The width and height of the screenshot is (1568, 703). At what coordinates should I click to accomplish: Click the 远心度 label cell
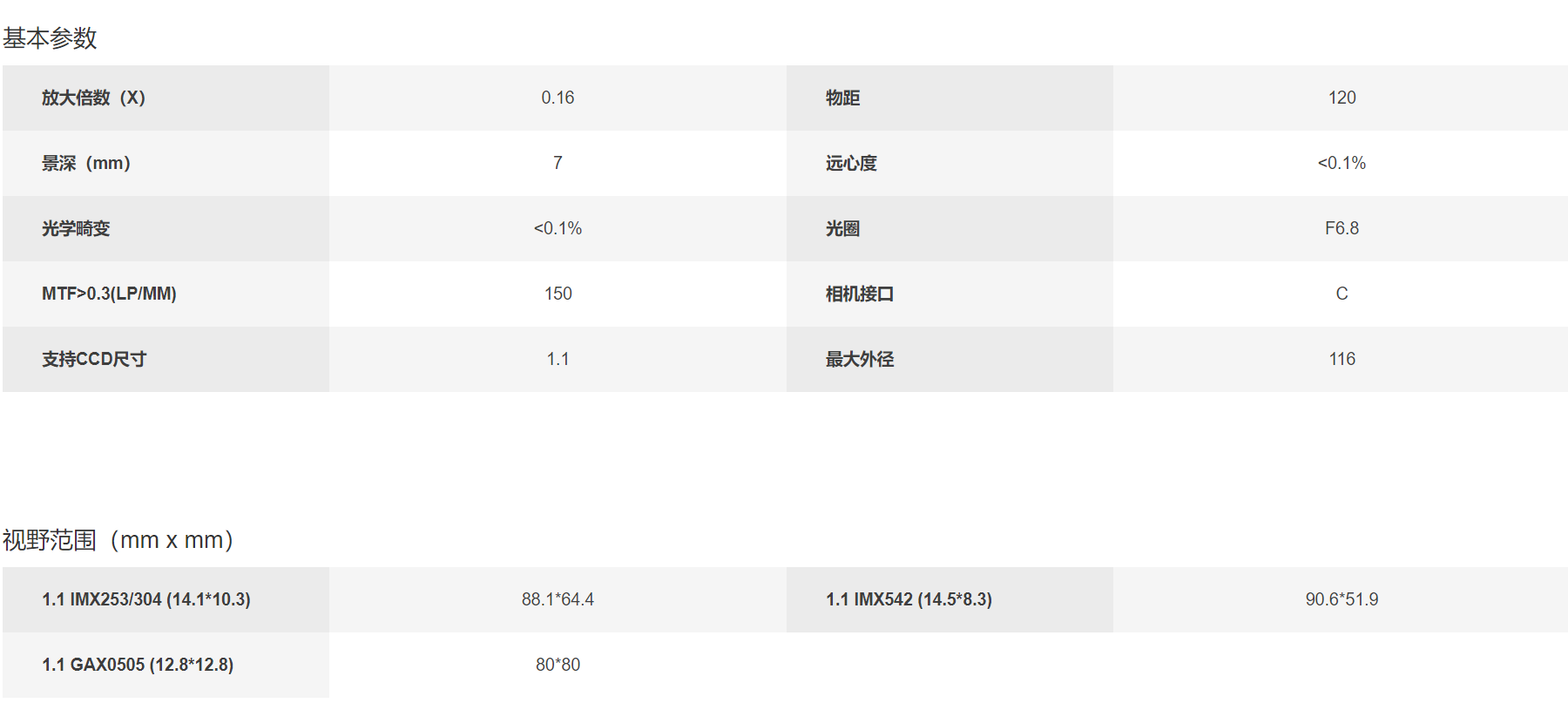point(950,163)
